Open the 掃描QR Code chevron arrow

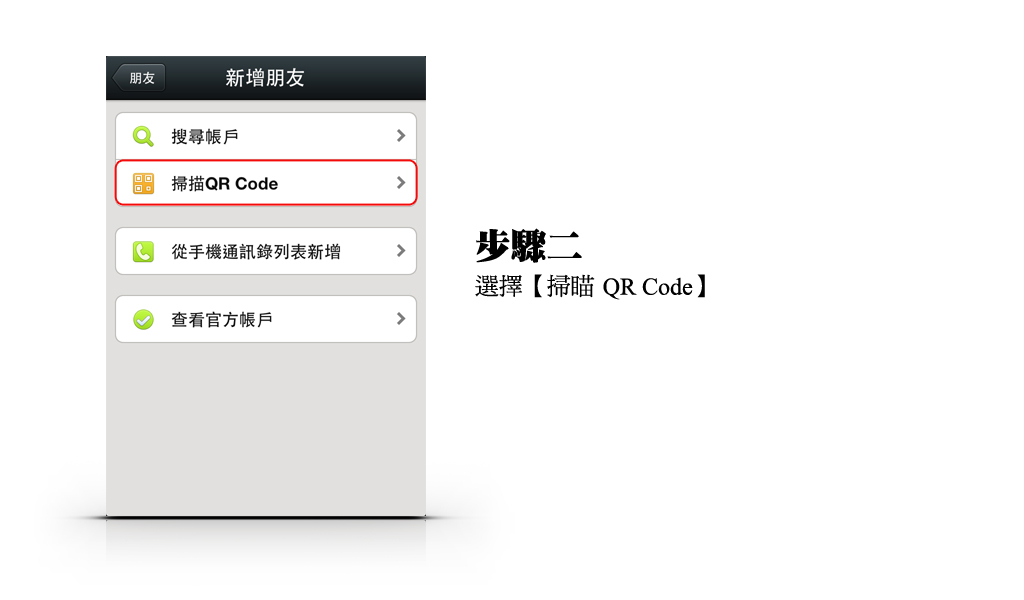click(x=401, y=183)
